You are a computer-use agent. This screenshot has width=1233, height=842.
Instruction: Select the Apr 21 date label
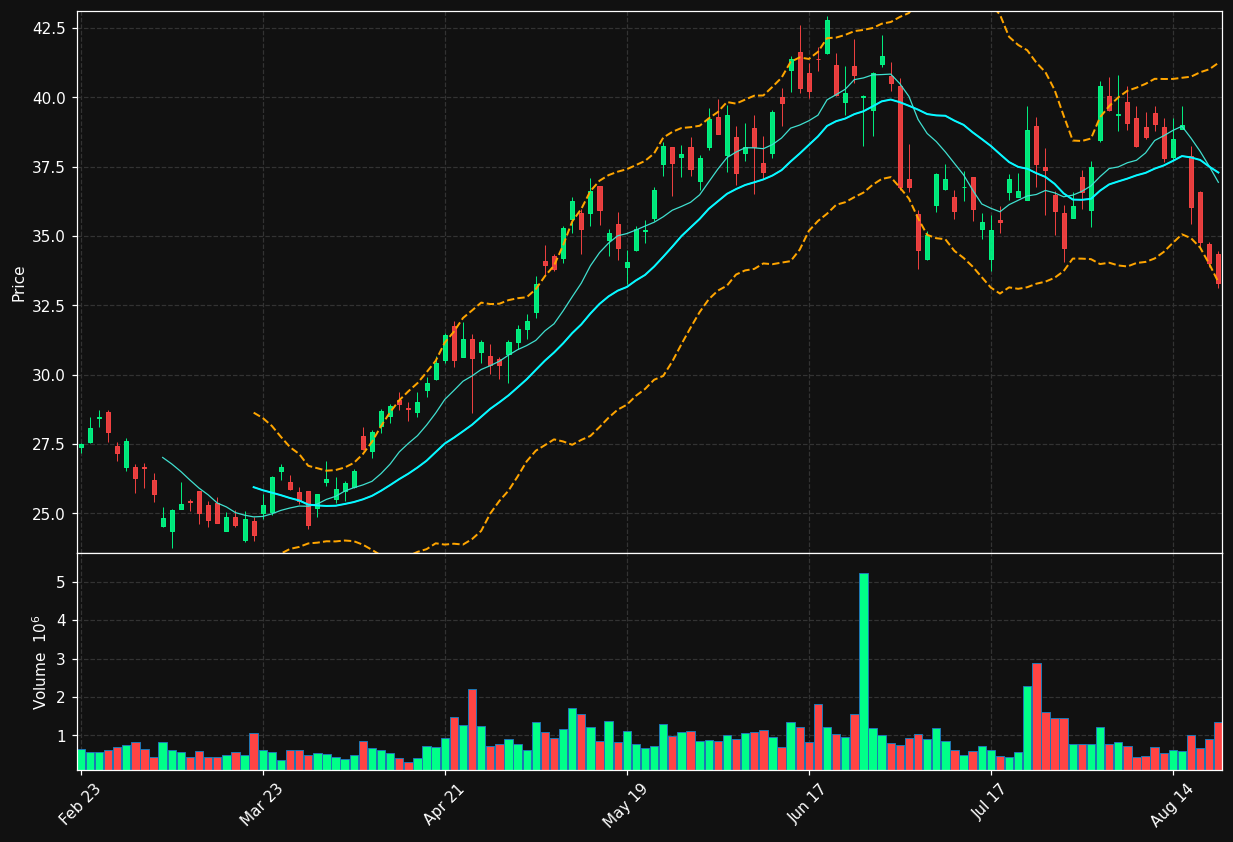click(x=443, y=805)
